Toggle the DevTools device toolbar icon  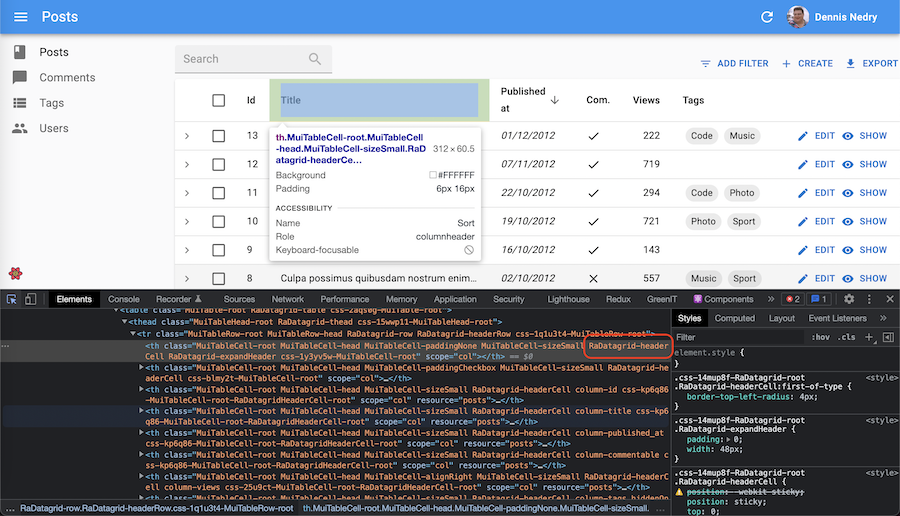click(31, 299)
